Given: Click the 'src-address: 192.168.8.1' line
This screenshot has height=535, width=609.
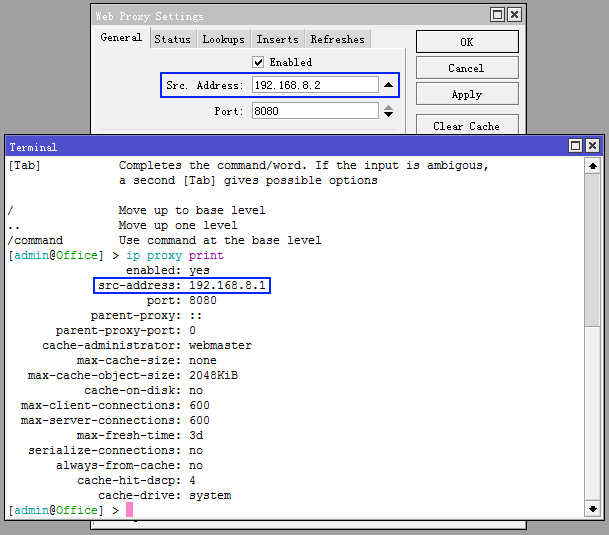Looking at the screenshot, I should click(x=182, y=286).
